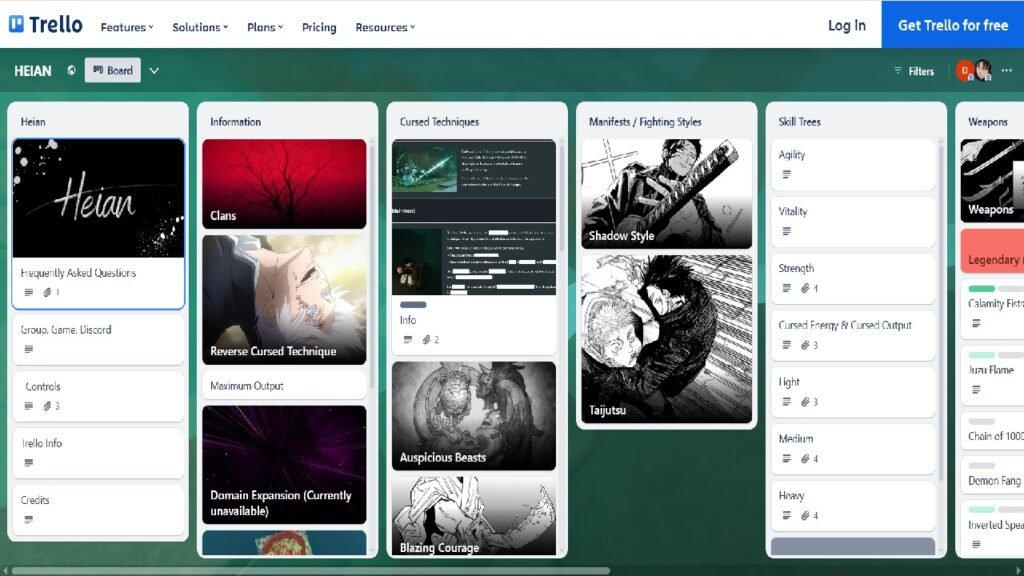Expand the Solutions dropdown menu

(200, 27)
